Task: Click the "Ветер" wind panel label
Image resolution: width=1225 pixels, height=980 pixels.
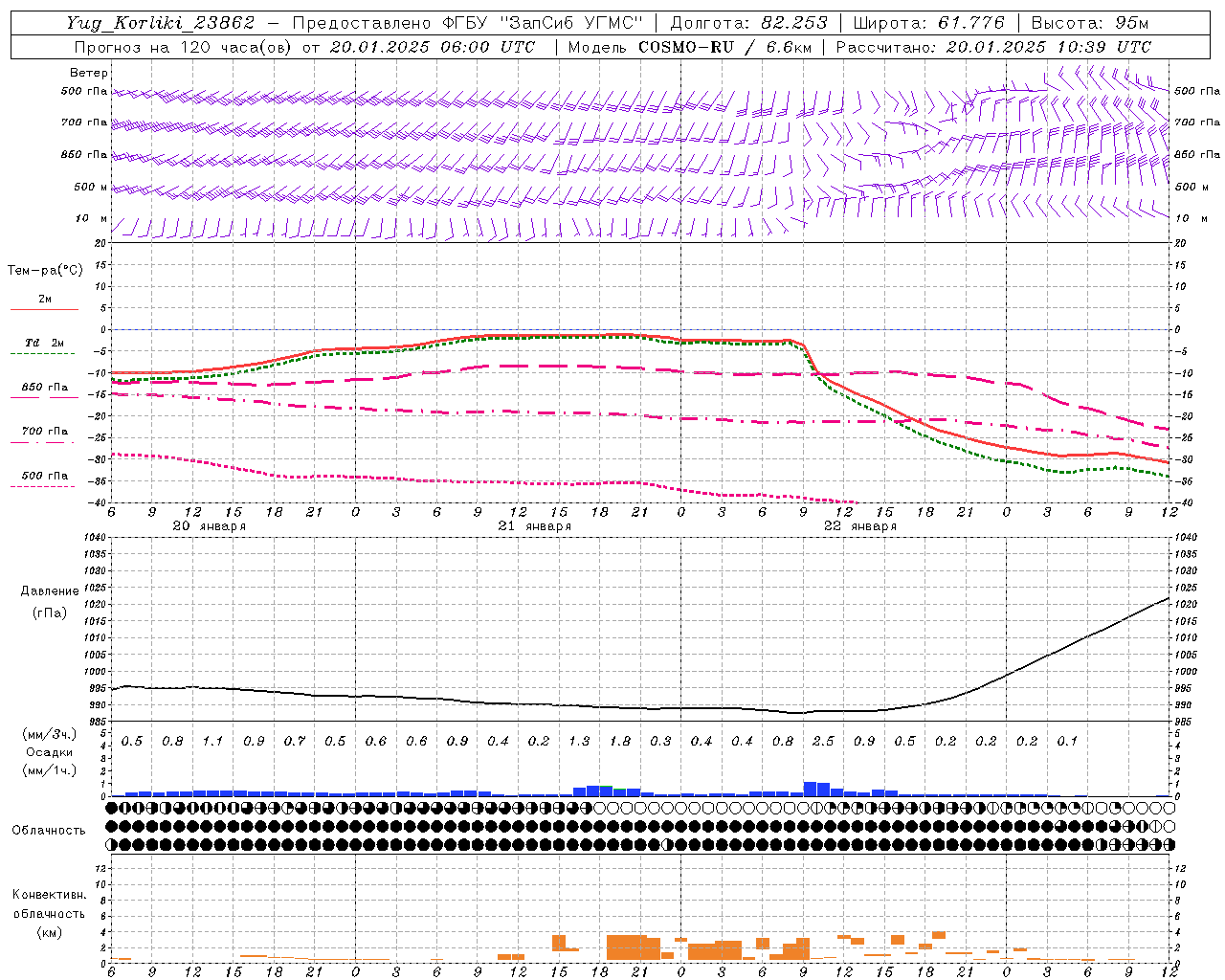Action: pyautogui.click(x=89, y=73)
